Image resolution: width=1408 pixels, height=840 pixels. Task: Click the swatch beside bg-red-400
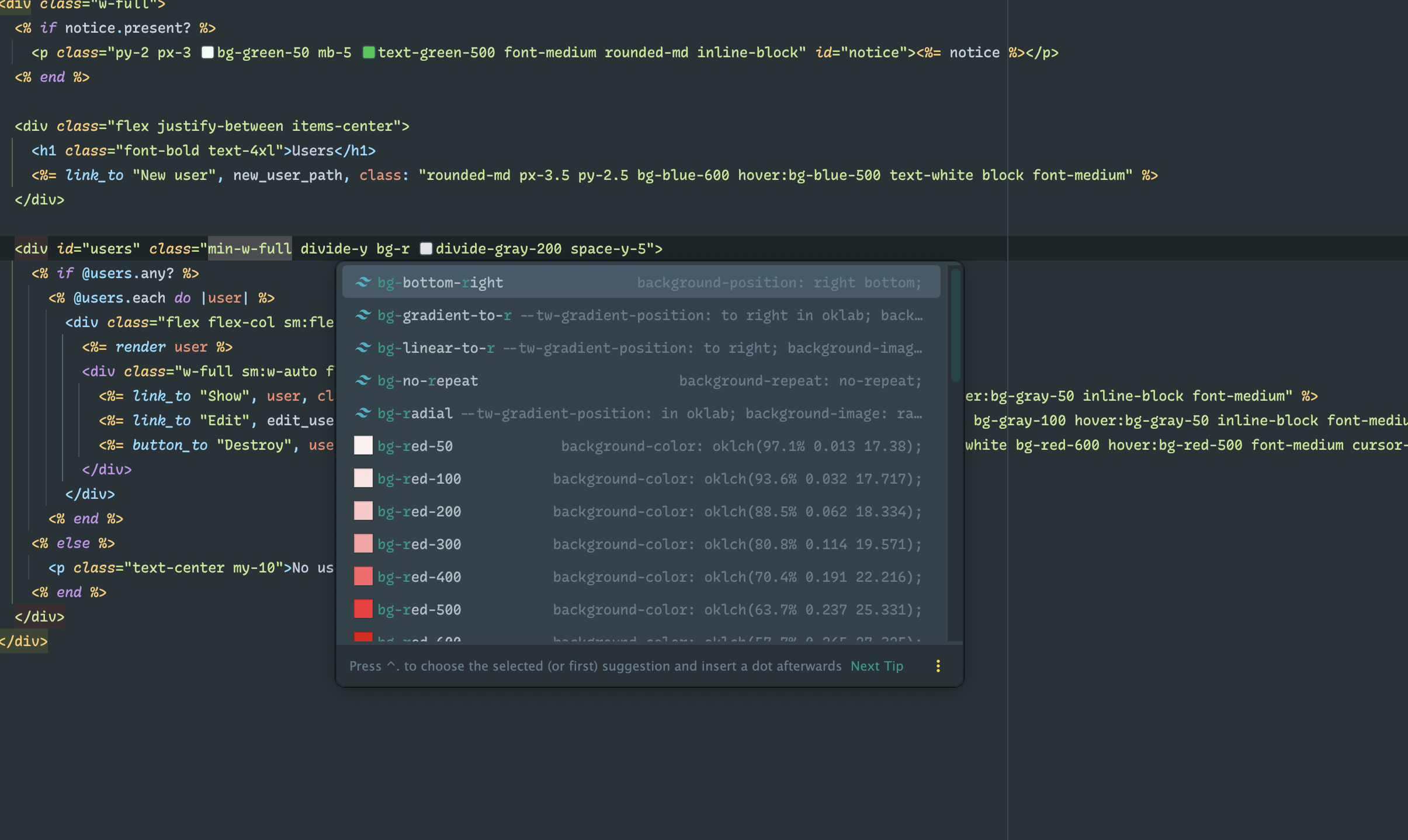tap(362, 576)
